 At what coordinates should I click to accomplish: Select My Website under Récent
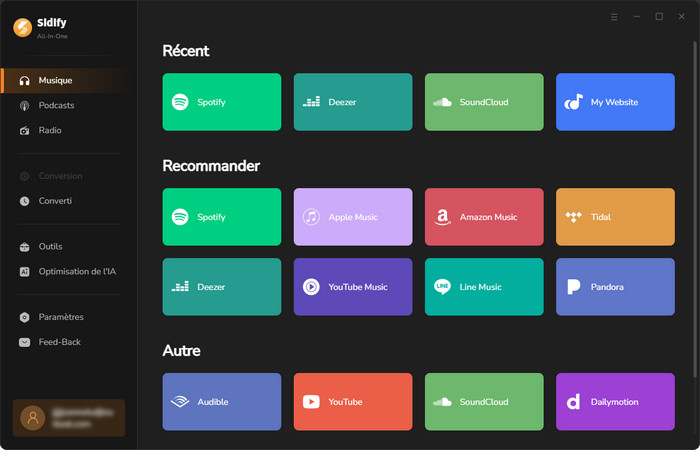coord(614,102)
